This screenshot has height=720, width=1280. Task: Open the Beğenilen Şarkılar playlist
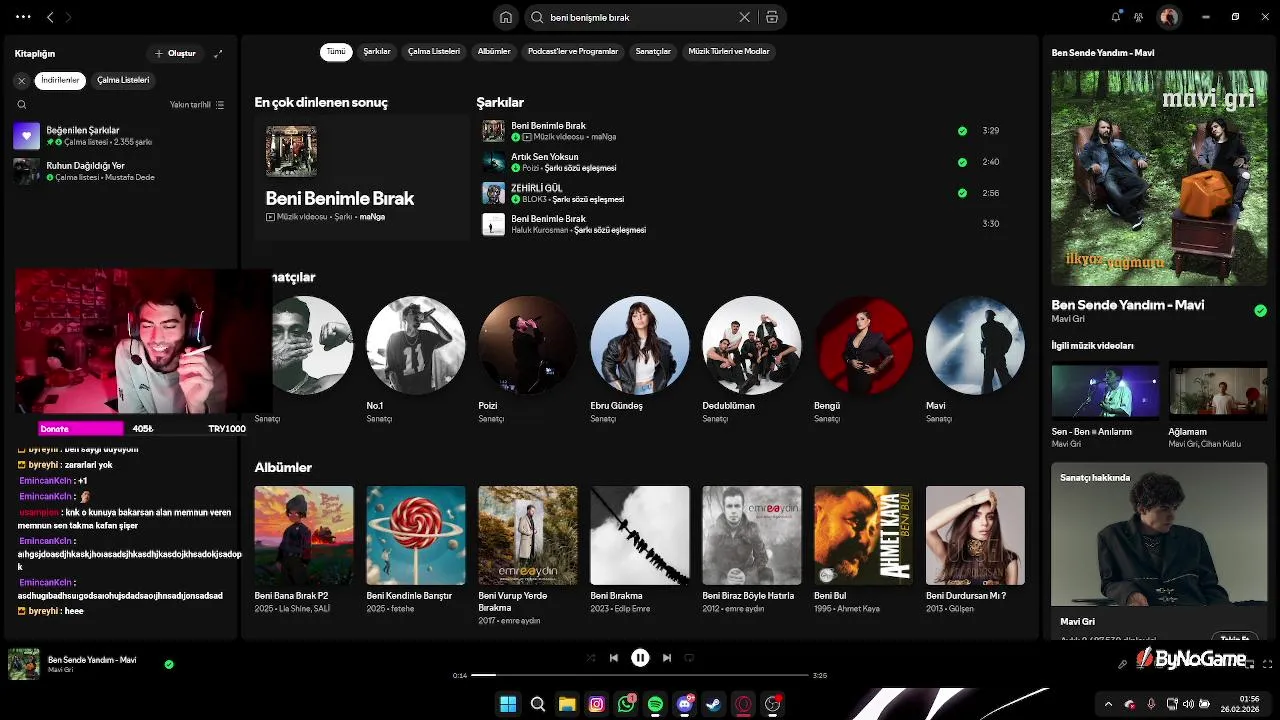point(120,136)
